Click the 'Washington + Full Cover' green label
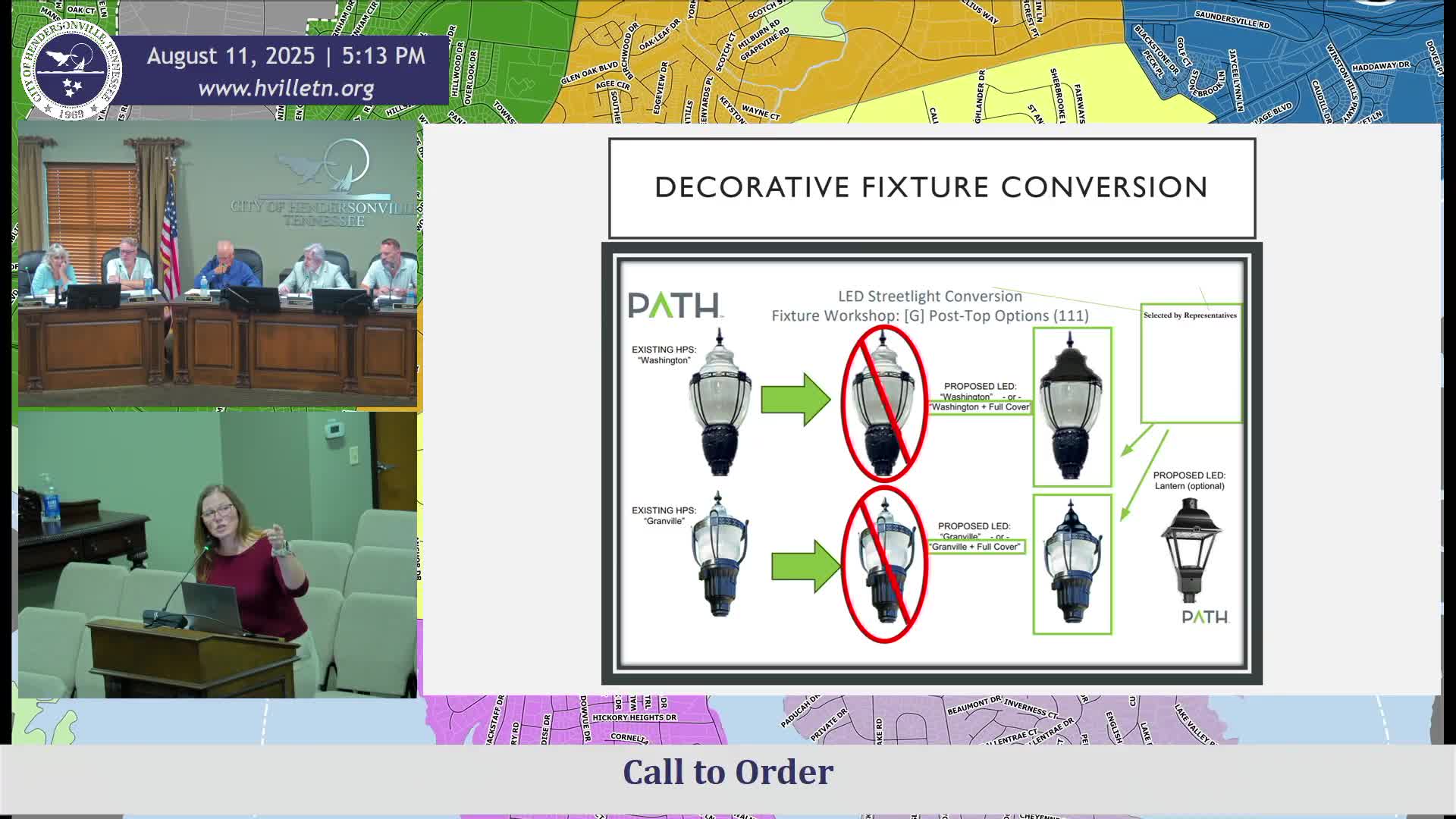This screenshot has height=819, width=1456. tap(980, 407)
